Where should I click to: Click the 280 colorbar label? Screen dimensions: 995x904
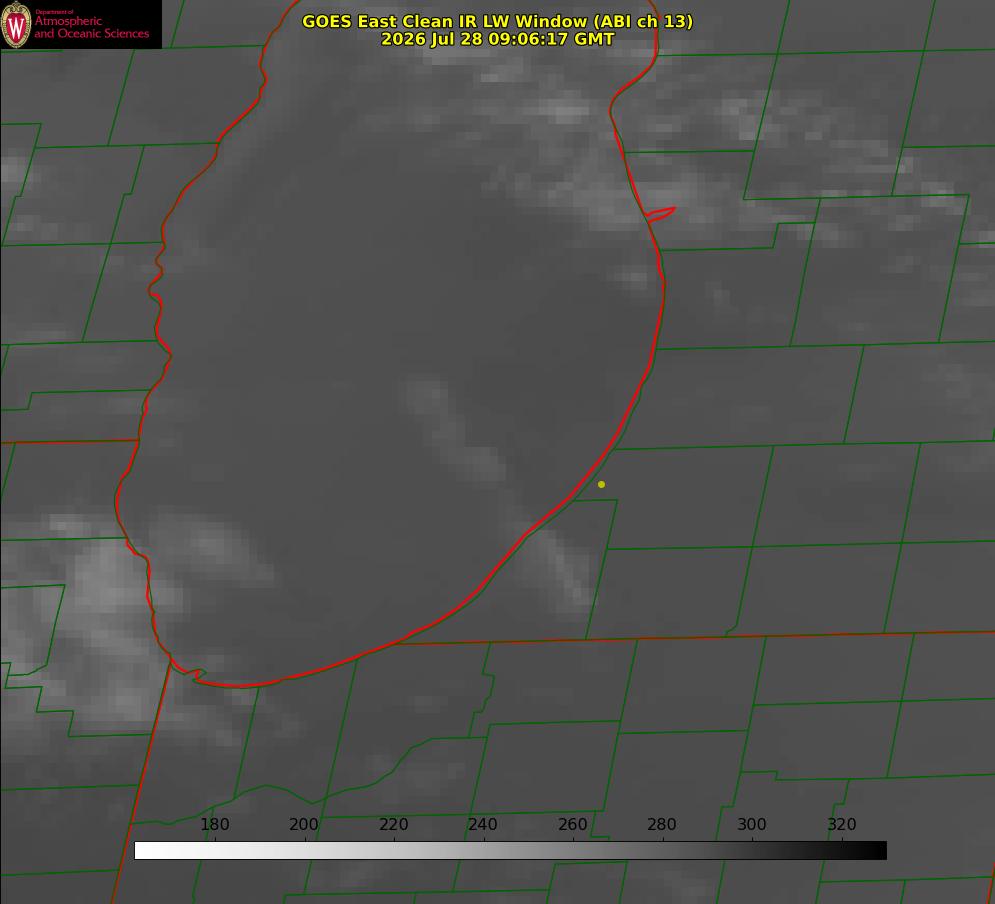[661, 824]
